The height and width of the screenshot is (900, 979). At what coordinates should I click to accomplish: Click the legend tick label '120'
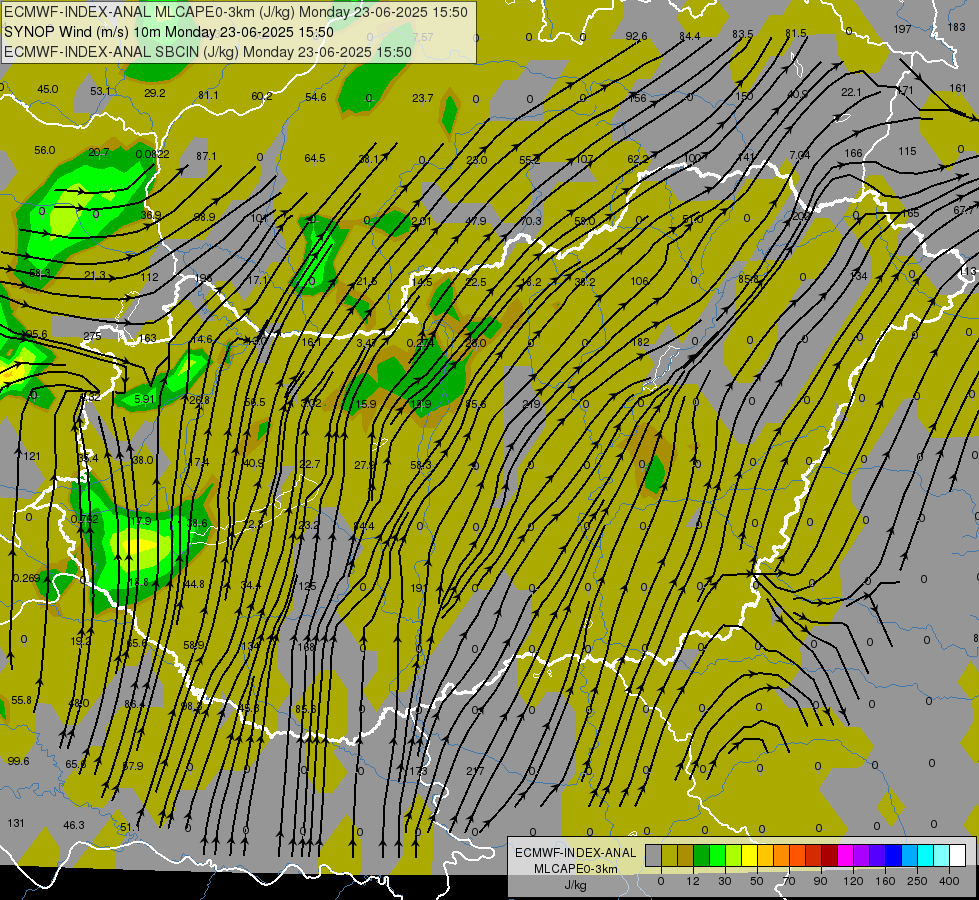(853, 881)
